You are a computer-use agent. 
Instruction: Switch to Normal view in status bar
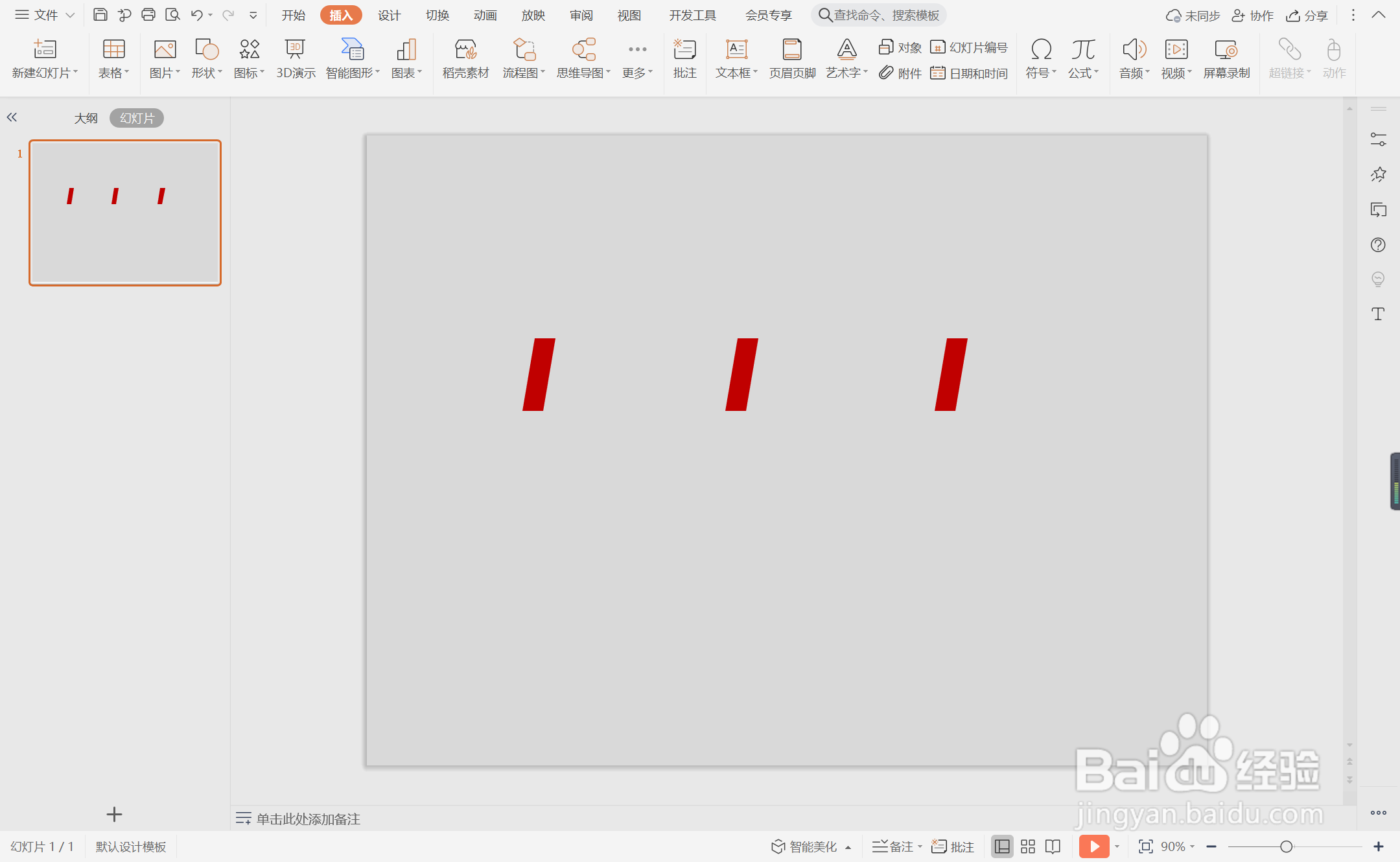coord(1002,846)
